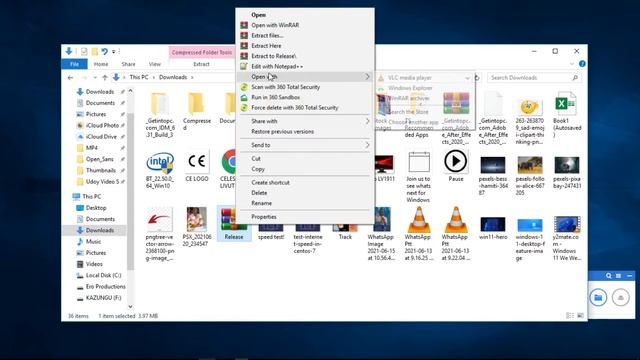Click Open in the context menu
640x360 pixels.
coord(258,15)
